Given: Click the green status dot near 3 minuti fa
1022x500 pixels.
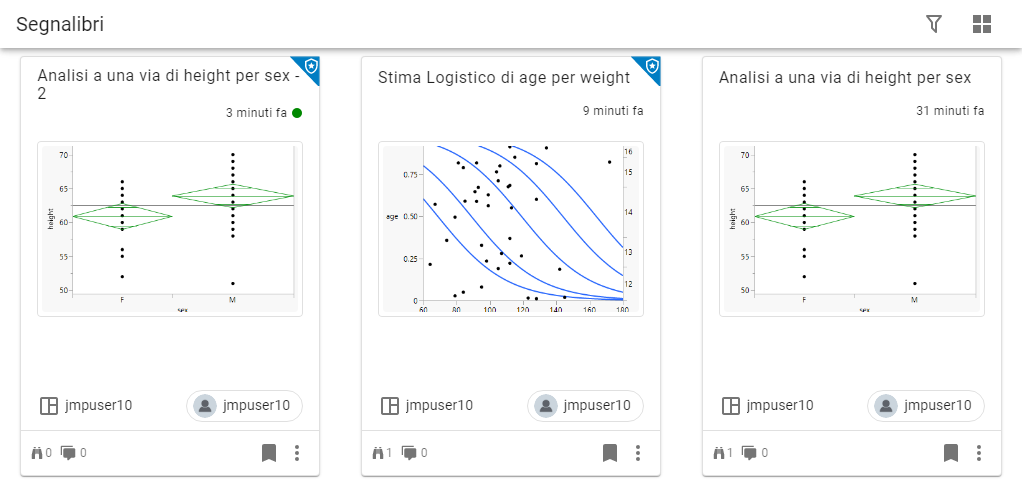Looking at the screenshot, I should pos(297,112).
